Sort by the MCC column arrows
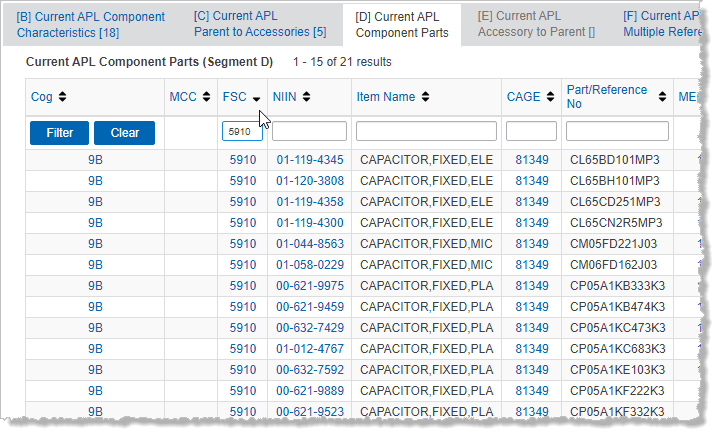Image resolution: width=720 pixels, height=438 pixels. [207, 97]
